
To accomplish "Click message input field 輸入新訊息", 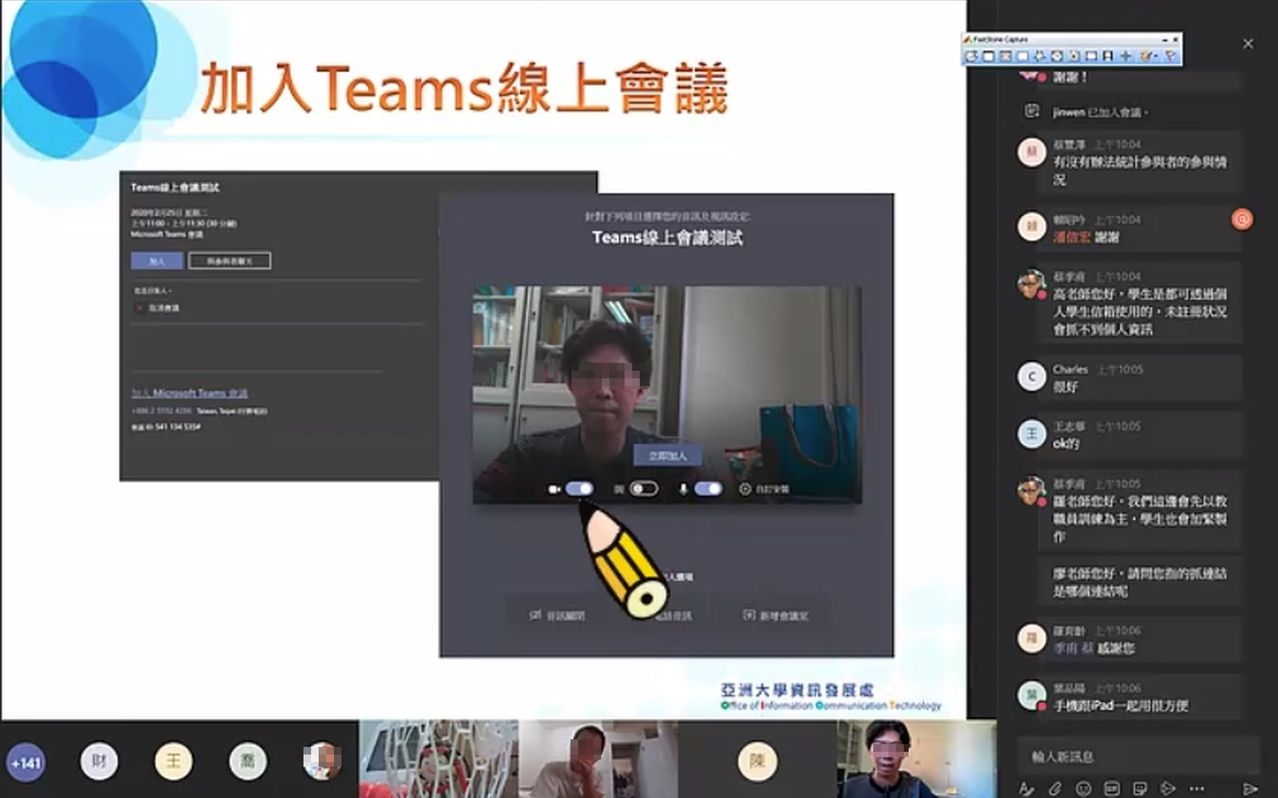I will point(1138,757).
